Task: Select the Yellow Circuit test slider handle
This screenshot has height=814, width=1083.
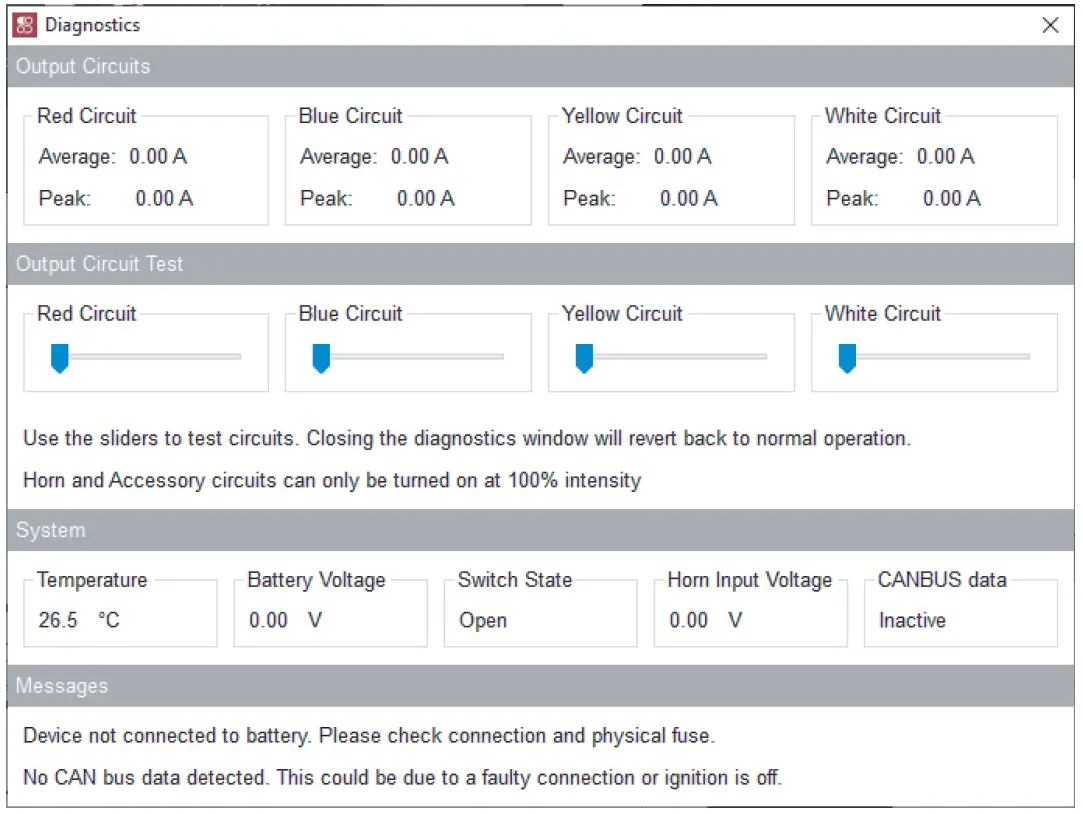Action: 585,356
